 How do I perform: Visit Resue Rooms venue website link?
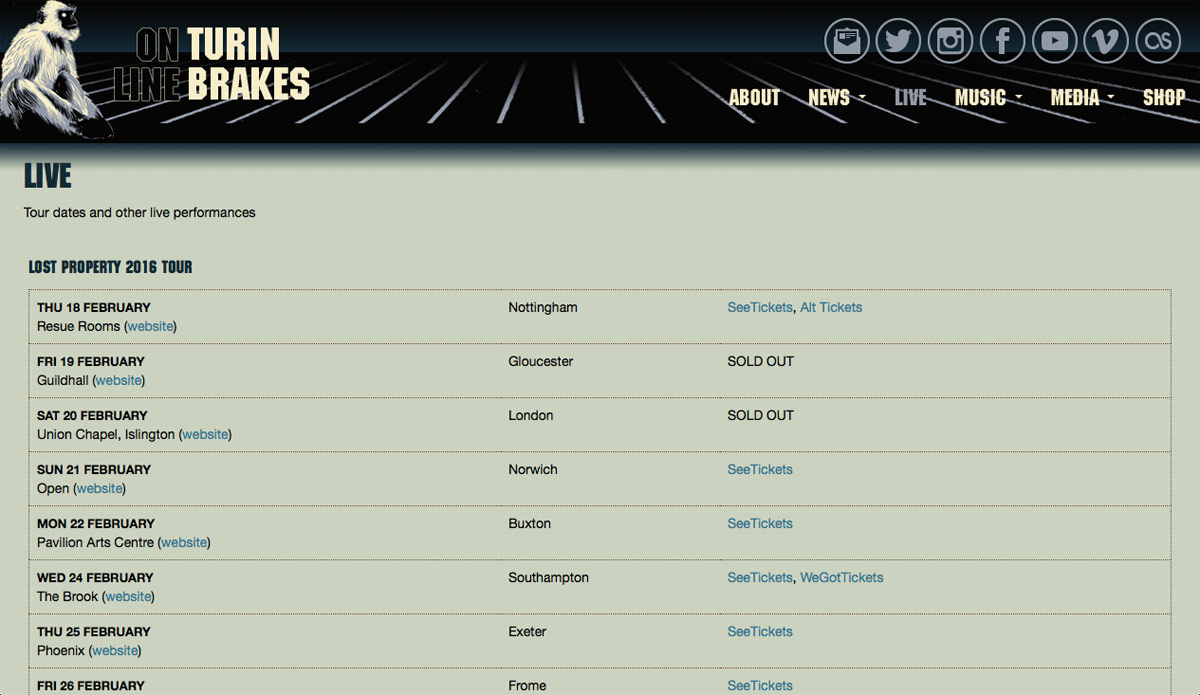[150, 326]
